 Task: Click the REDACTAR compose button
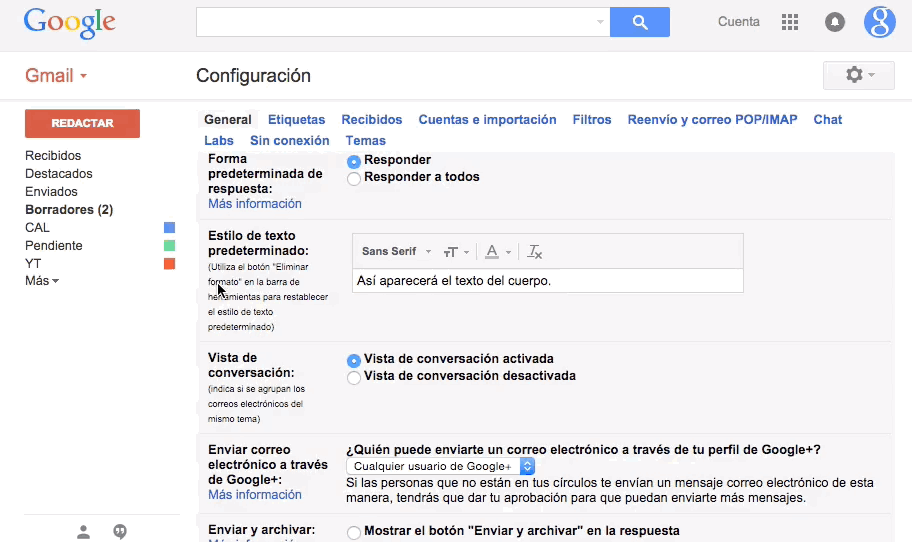(82, 123)
